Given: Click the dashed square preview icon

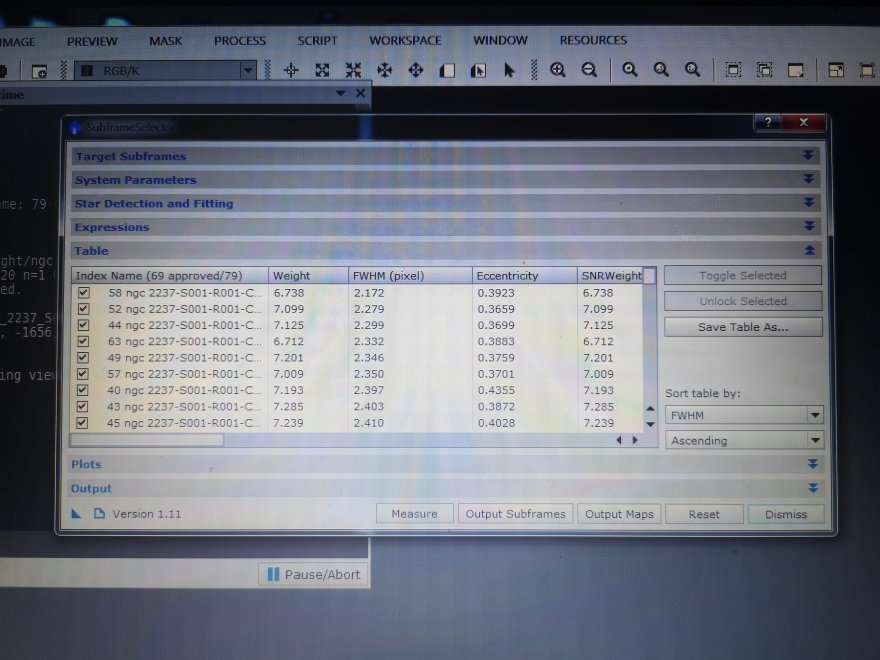Looking at the screenshot, I should (733, 70).
